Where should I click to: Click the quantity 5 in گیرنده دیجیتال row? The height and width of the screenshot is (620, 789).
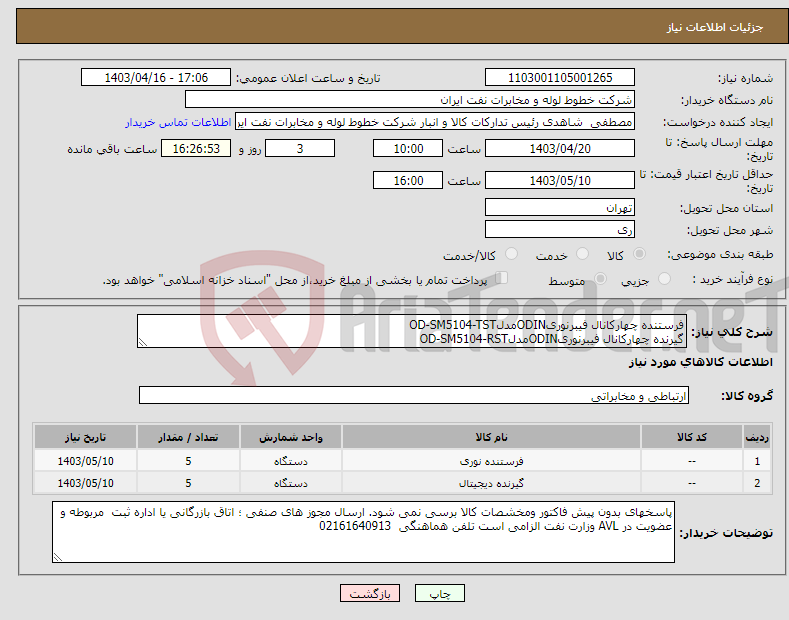[188, 483]
